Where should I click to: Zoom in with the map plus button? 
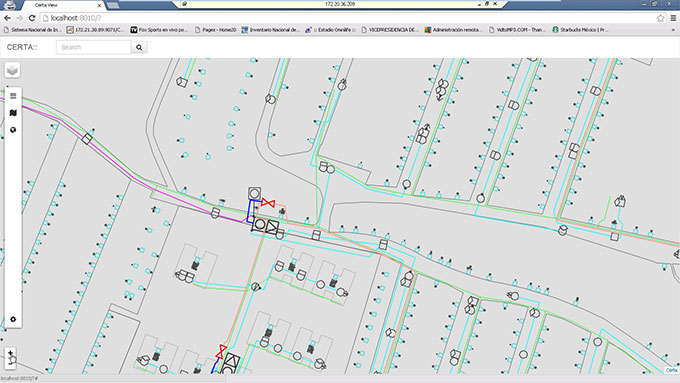[x=10, y=353]
